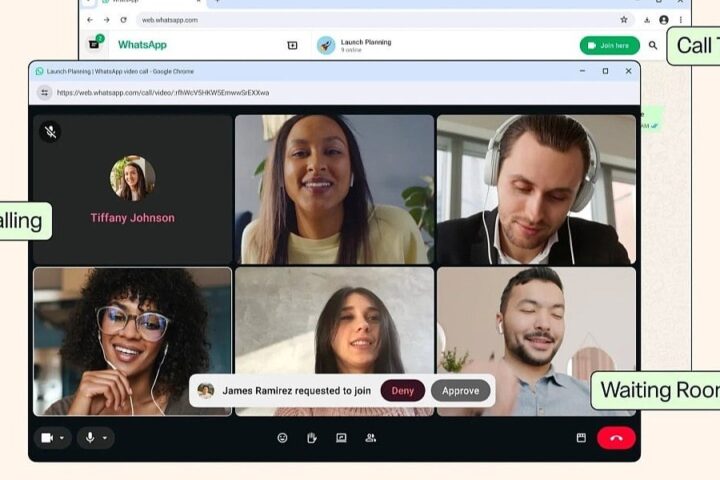Screen dimensions: 720x480
Task: Go forward in the background browser window
Action: (x=107, y=20)
